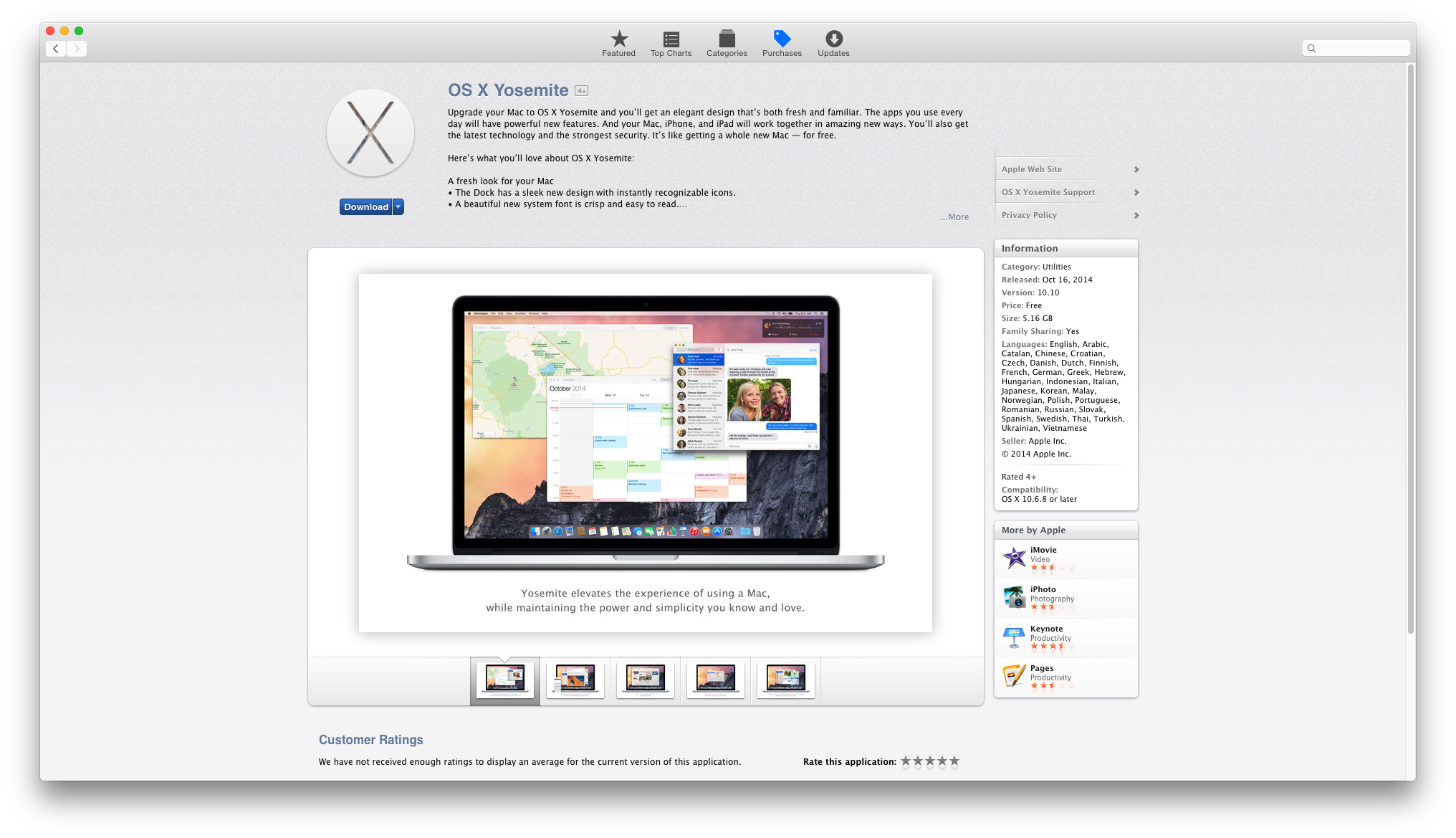
Task: Select the fifth screenshot thumbnail
Action: (786, 680)
